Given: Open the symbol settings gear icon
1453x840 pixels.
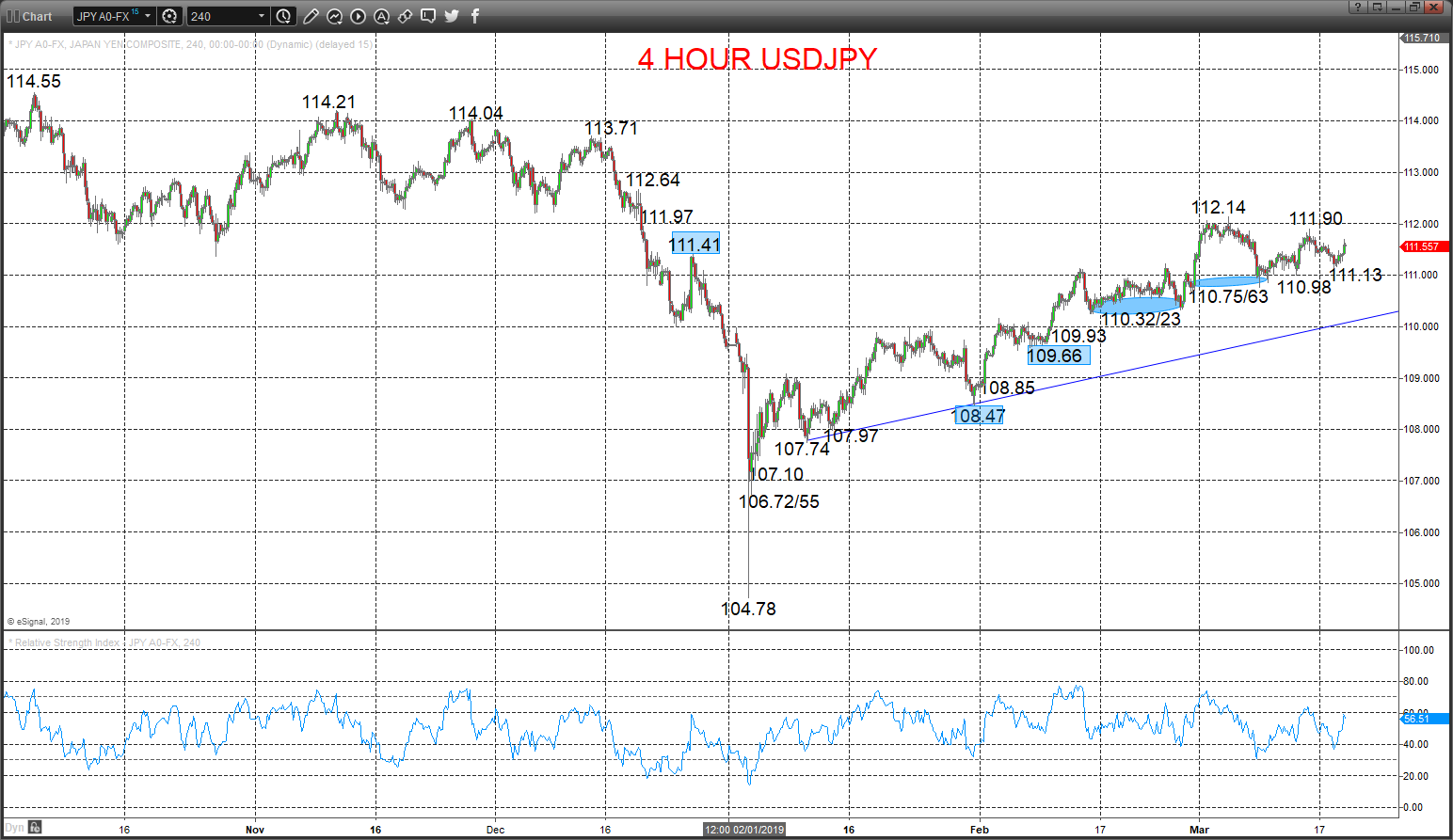Looking at the screenshot, I should (169, 16).
